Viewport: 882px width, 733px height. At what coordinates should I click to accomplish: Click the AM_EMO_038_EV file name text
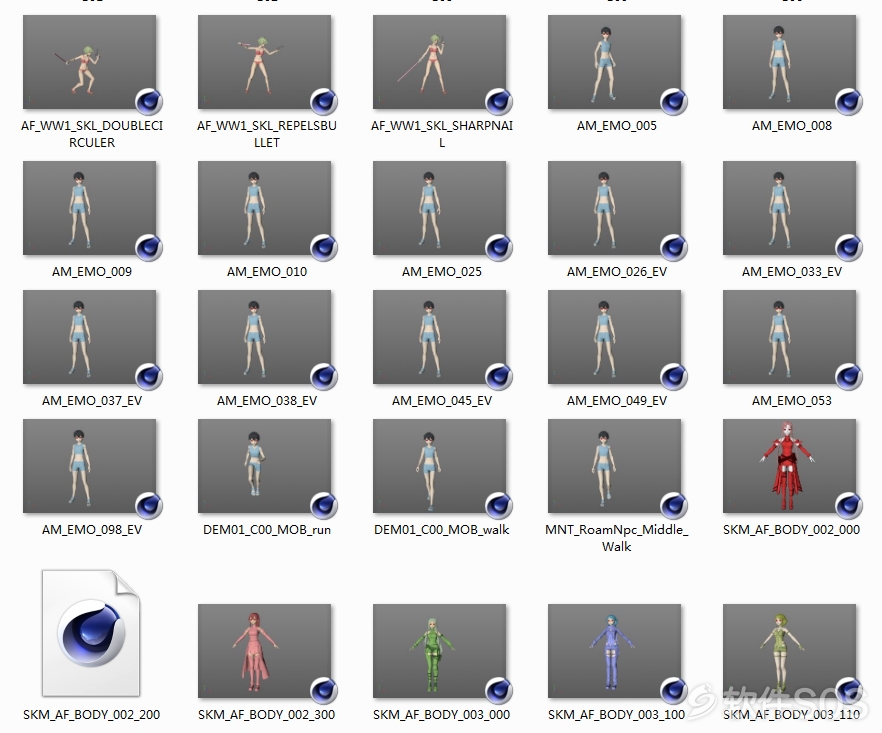[267, 401]
